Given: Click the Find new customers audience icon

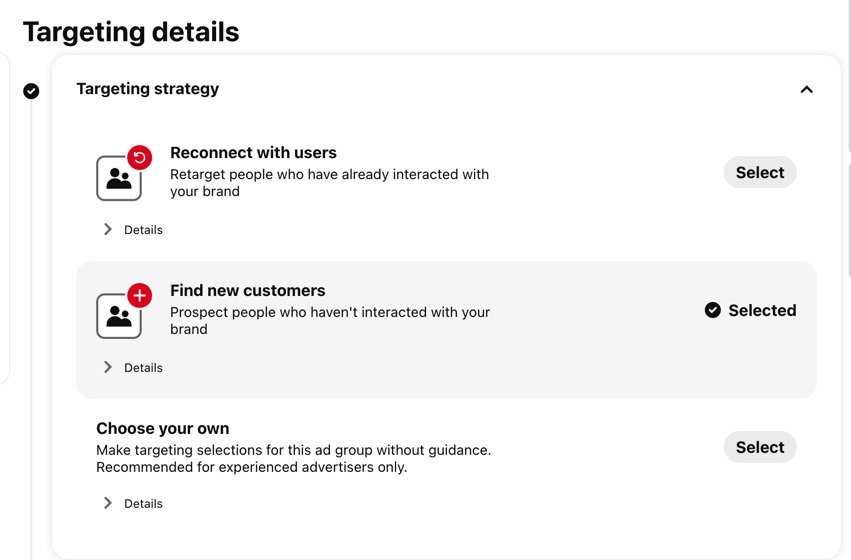Looking at the screenshot, I should (119, 316).
